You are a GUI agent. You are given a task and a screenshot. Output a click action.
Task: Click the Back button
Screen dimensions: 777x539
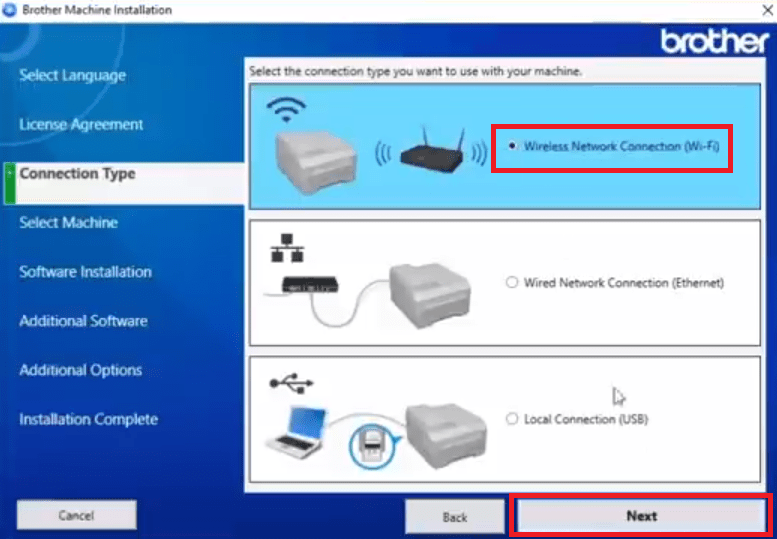pyautogui.click(x=455, y=517)
